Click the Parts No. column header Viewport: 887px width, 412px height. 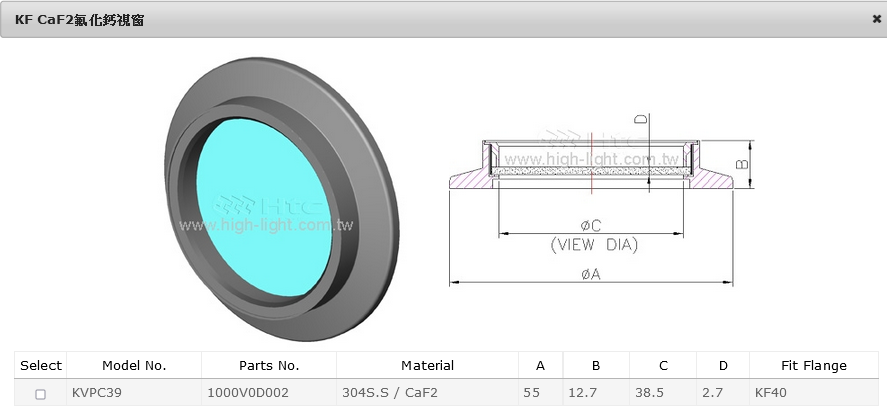268,366
